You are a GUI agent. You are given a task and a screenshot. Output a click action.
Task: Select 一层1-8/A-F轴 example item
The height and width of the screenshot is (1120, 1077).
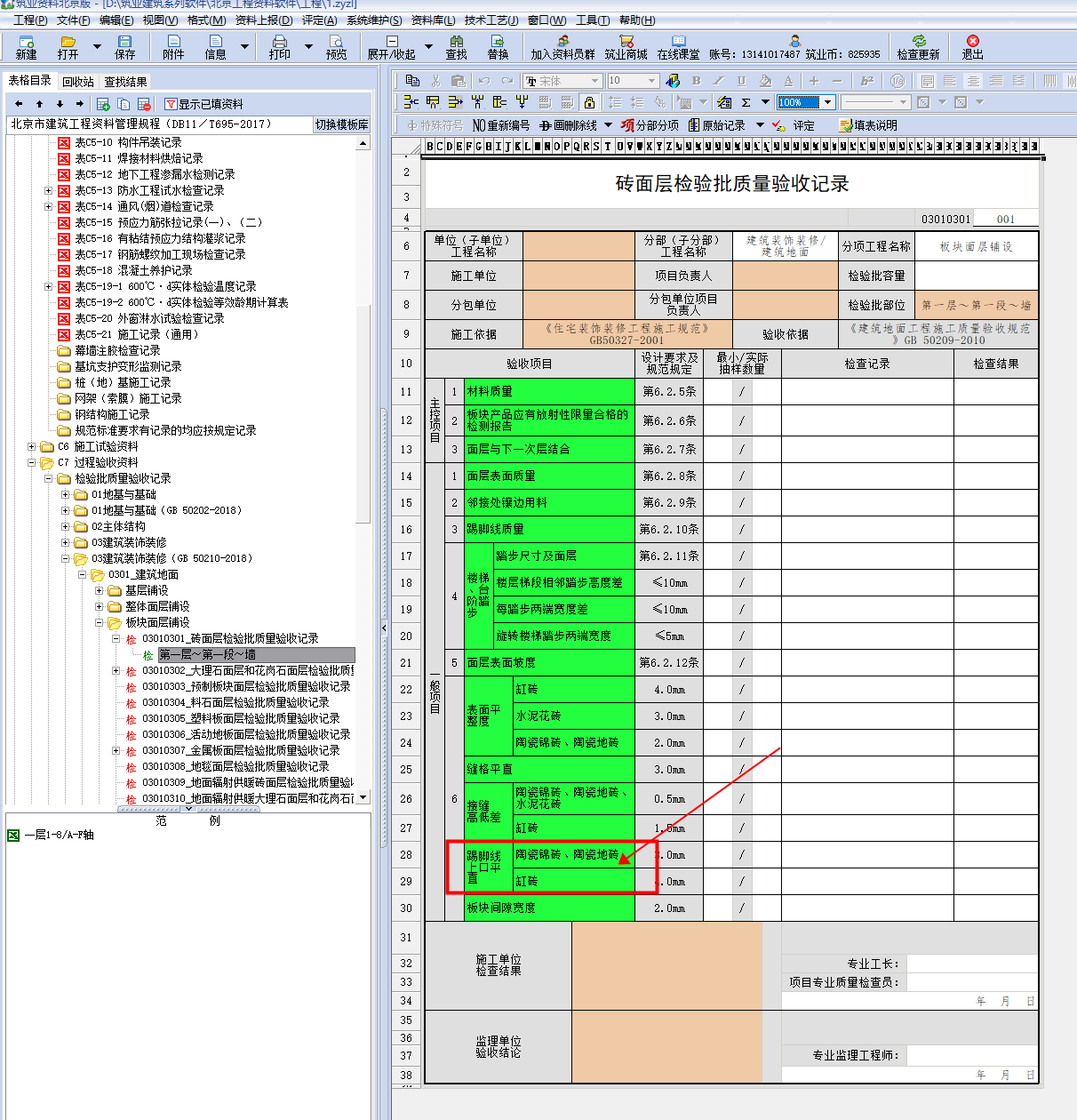tap(59, 835)
